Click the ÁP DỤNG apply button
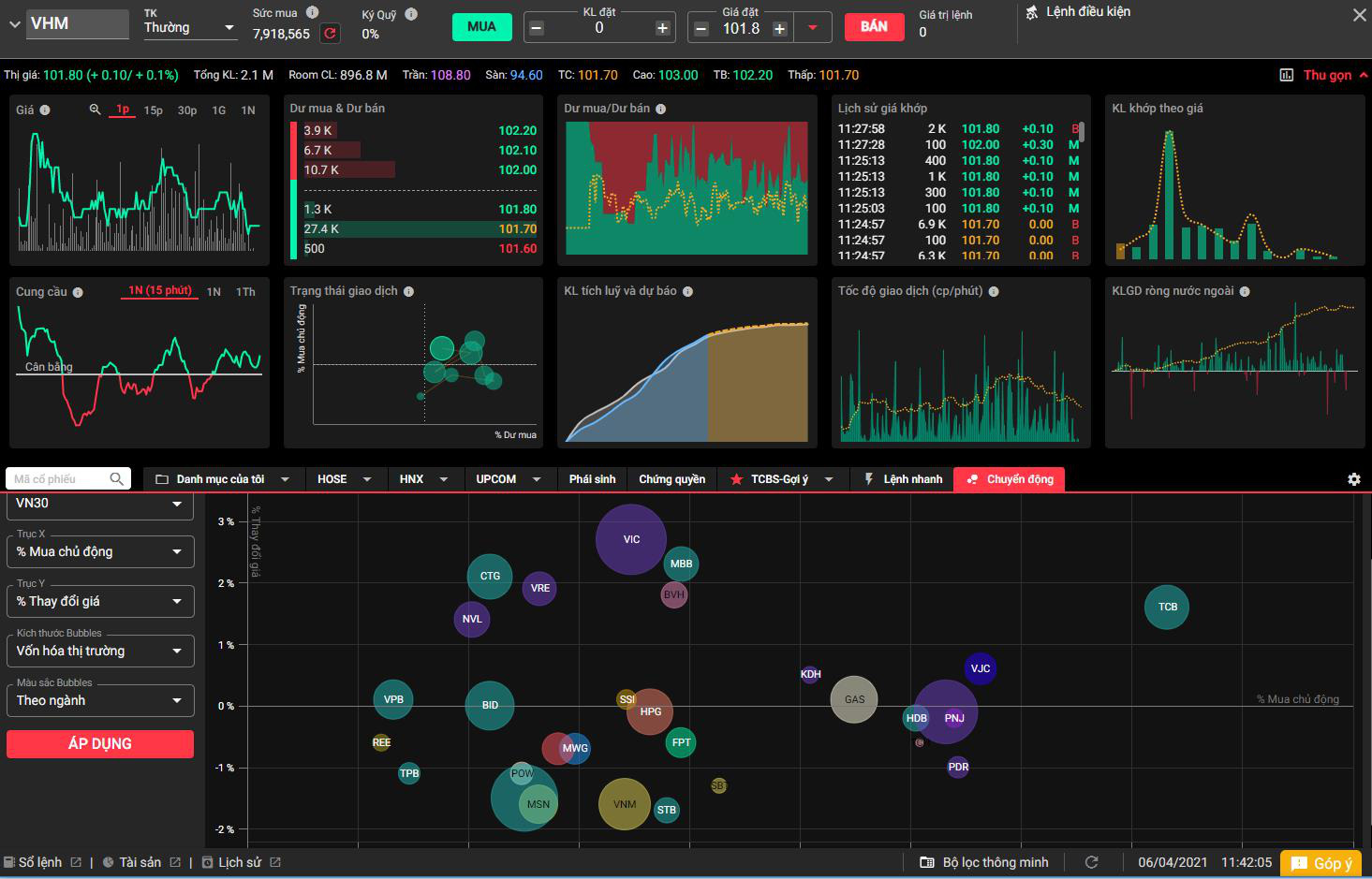The width and height of the screenshot is (1372, 879). tap(100, 743)
